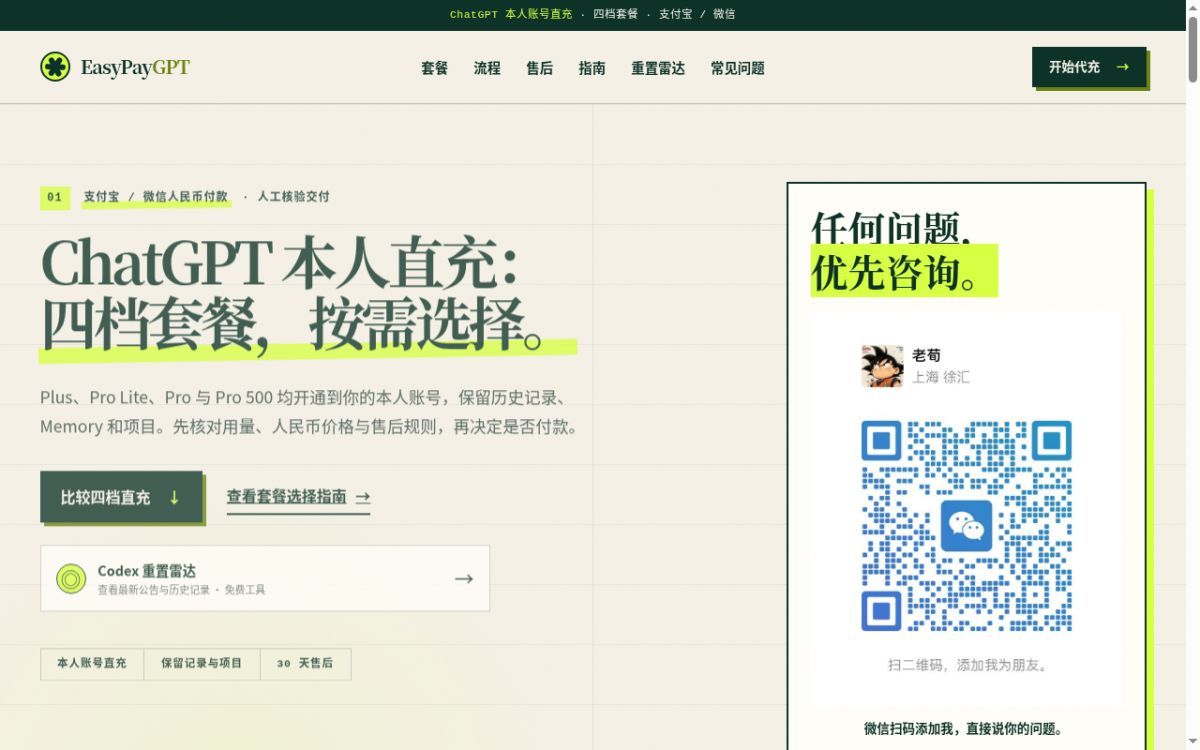Click 四档套餐 in the top banner
1200x750 pixels.
[x=615, y=14]
